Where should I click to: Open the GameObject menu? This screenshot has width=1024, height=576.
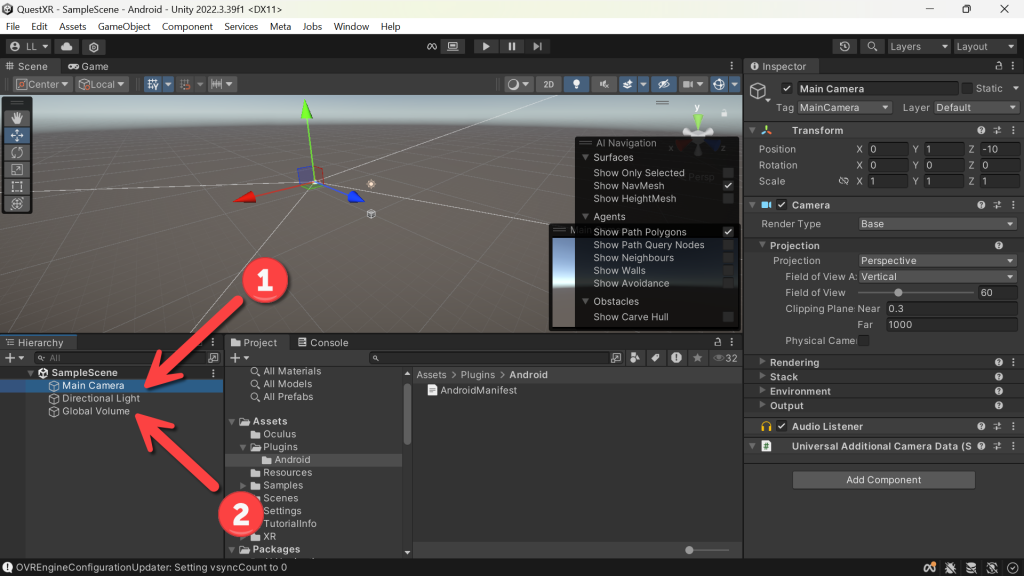(124, 27)
